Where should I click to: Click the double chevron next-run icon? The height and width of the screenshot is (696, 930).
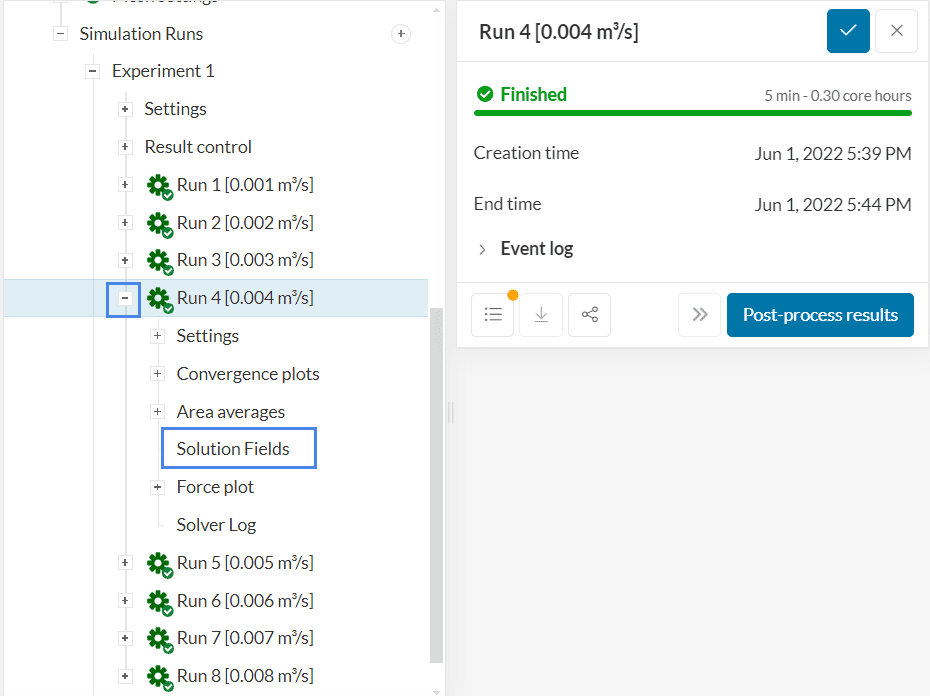click(699, 315)
